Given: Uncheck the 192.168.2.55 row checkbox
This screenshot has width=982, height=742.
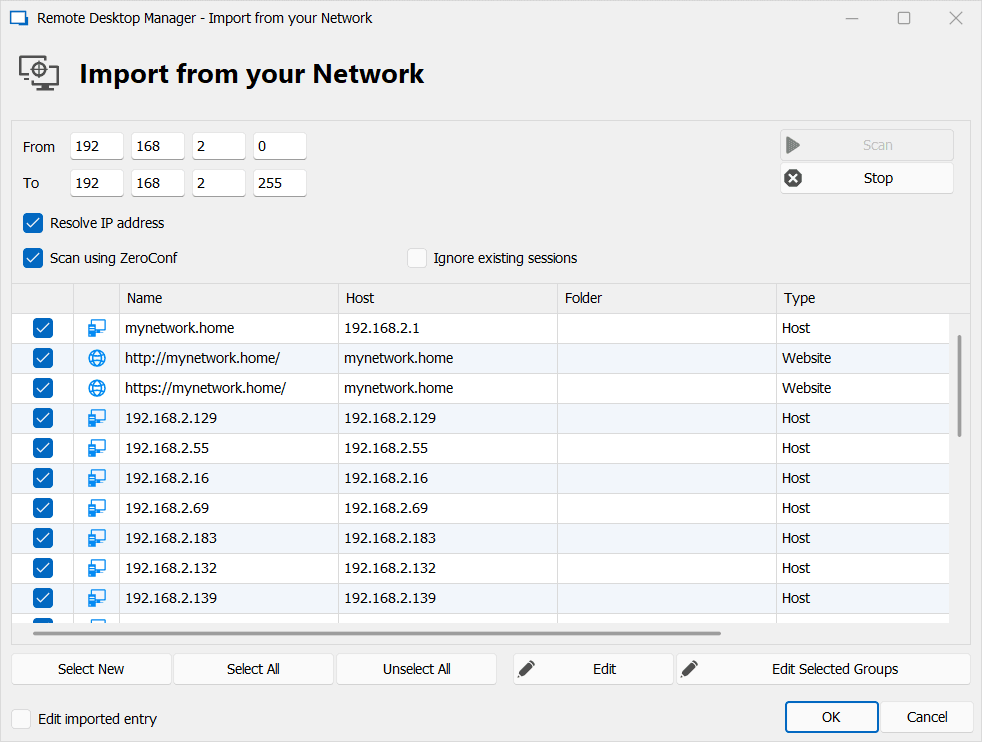Looking at the screenshot, I should pyautogui.click(x=43, y=448).
